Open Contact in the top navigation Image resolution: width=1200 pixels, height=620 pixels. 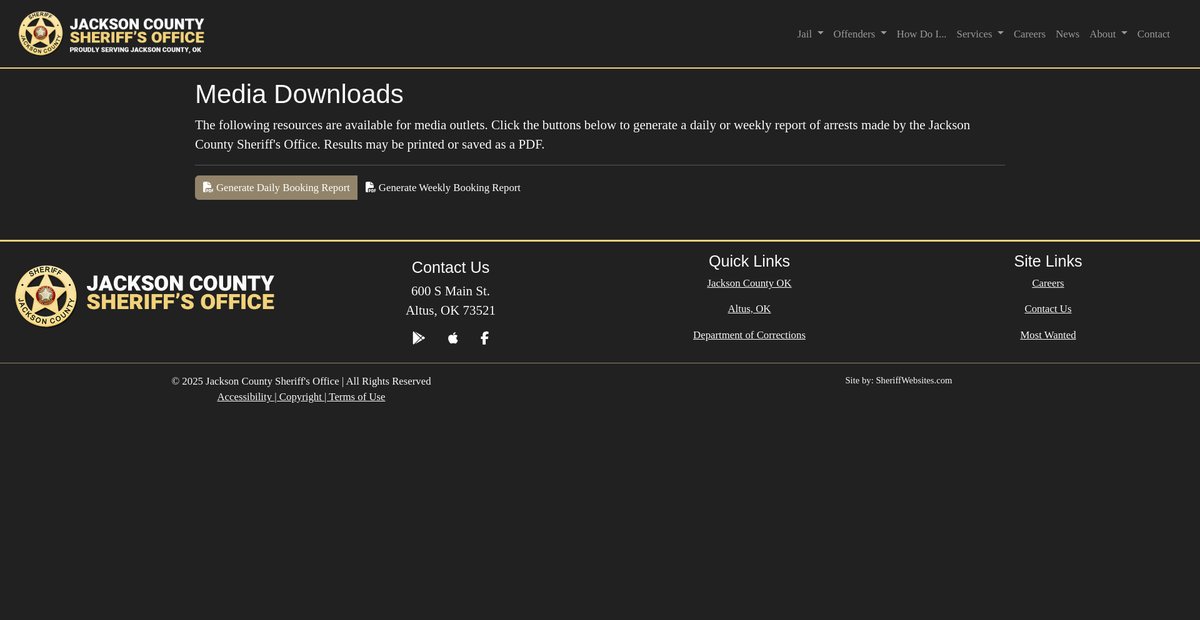[1153, 34]
